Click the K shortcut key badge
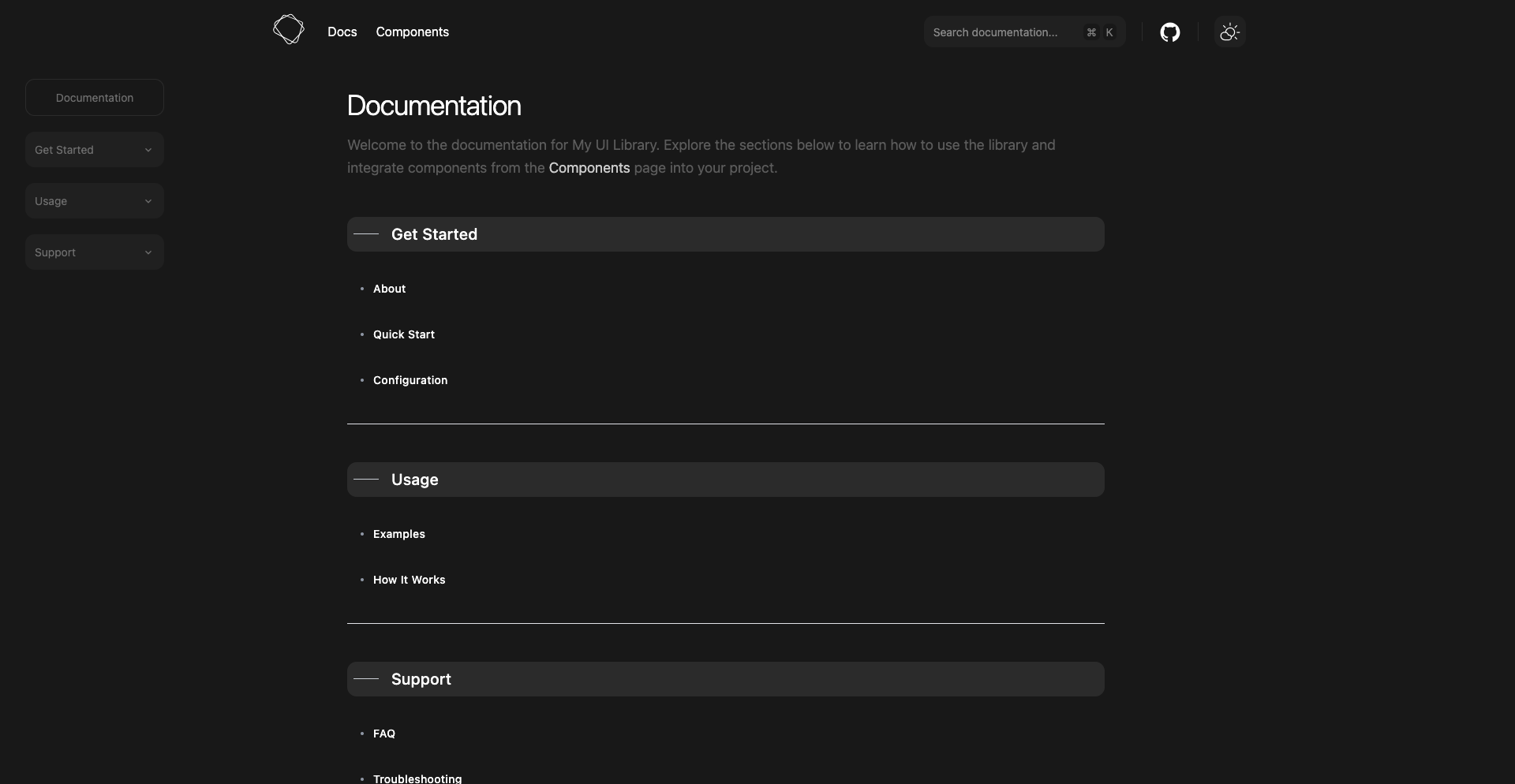The width and height of the screenshot is (1515, 784). tap(1109, 32)
